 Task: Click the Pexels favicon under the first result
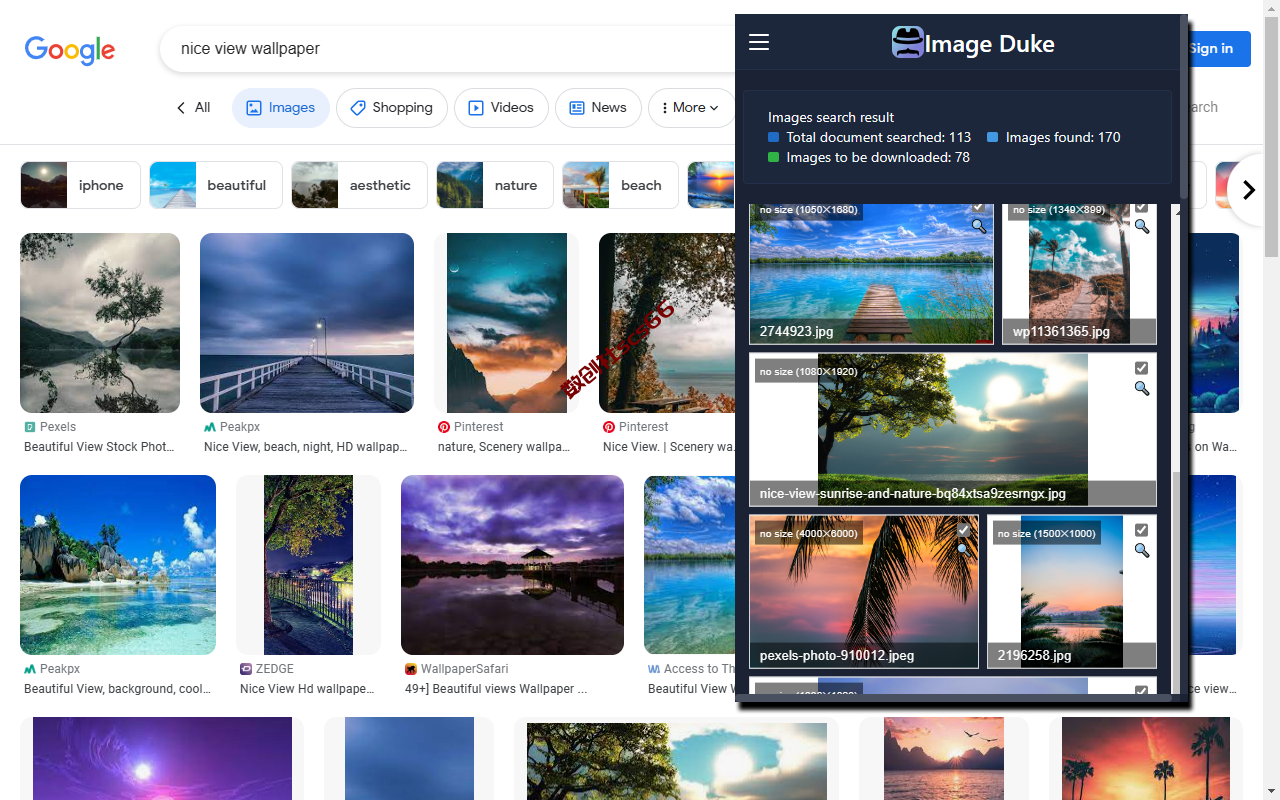30,427
